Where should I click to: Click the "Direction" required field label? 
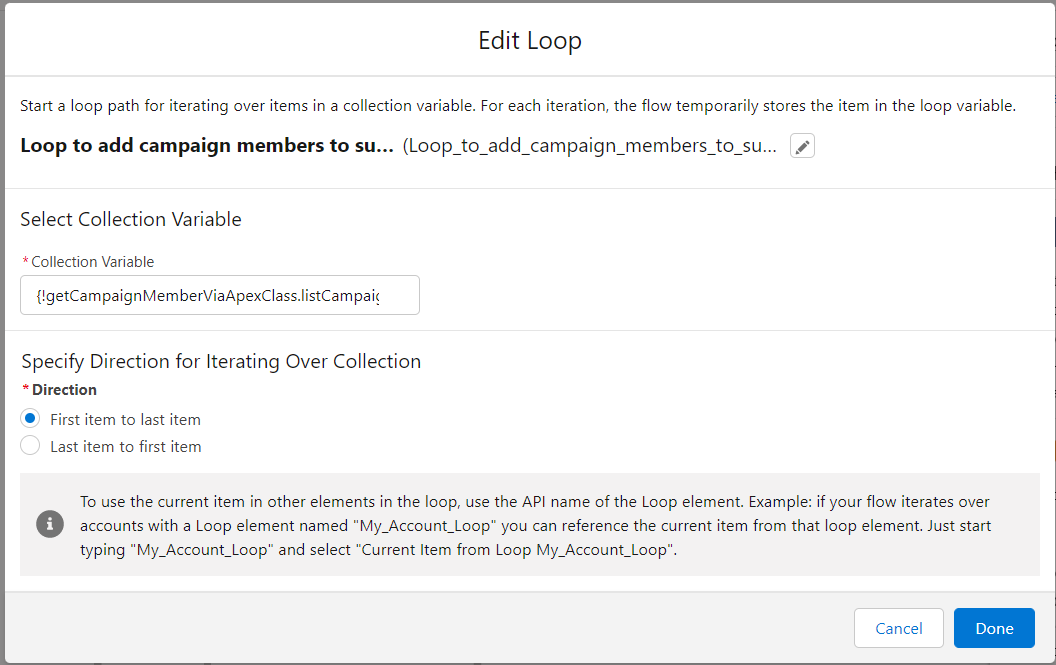coord(64,389)
